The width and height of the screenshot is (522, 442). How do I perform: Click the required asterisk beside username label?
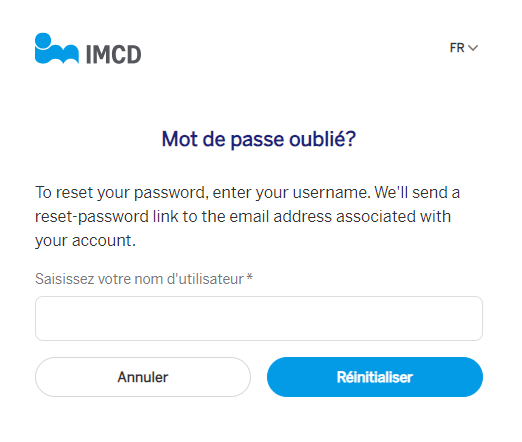249,277
